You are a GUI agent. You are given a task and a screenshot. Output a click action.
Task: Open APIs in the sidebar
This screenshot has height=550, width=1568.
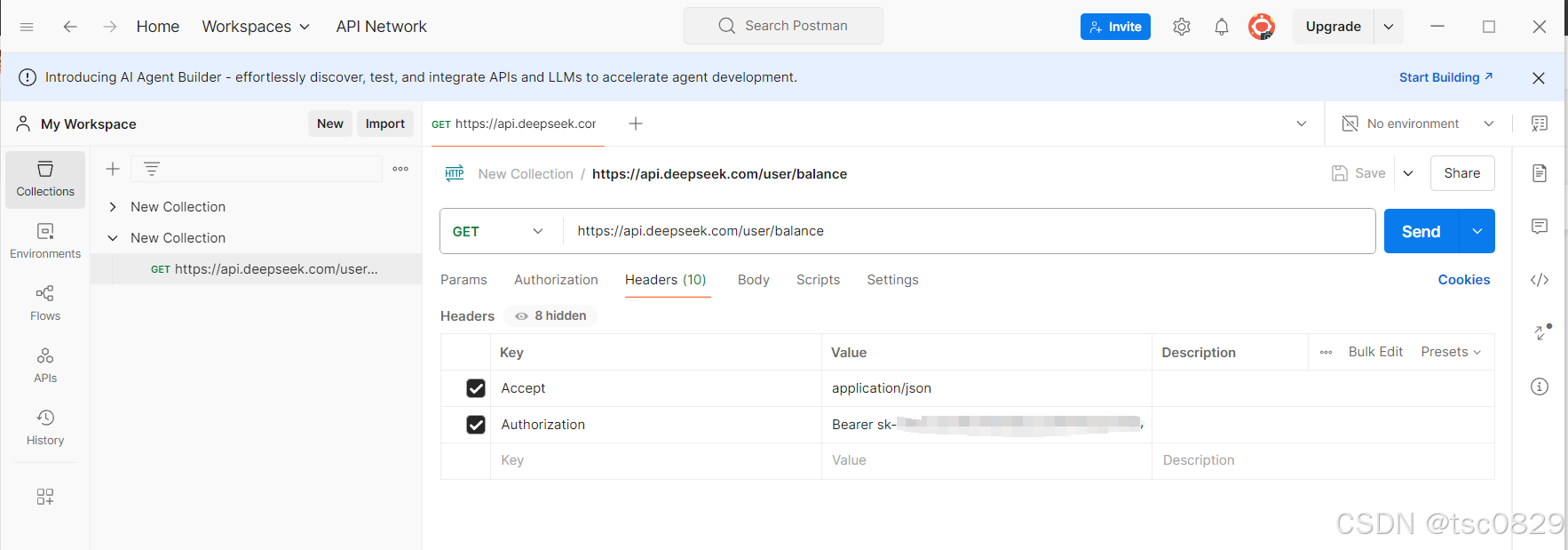click(x=45, y=366)
